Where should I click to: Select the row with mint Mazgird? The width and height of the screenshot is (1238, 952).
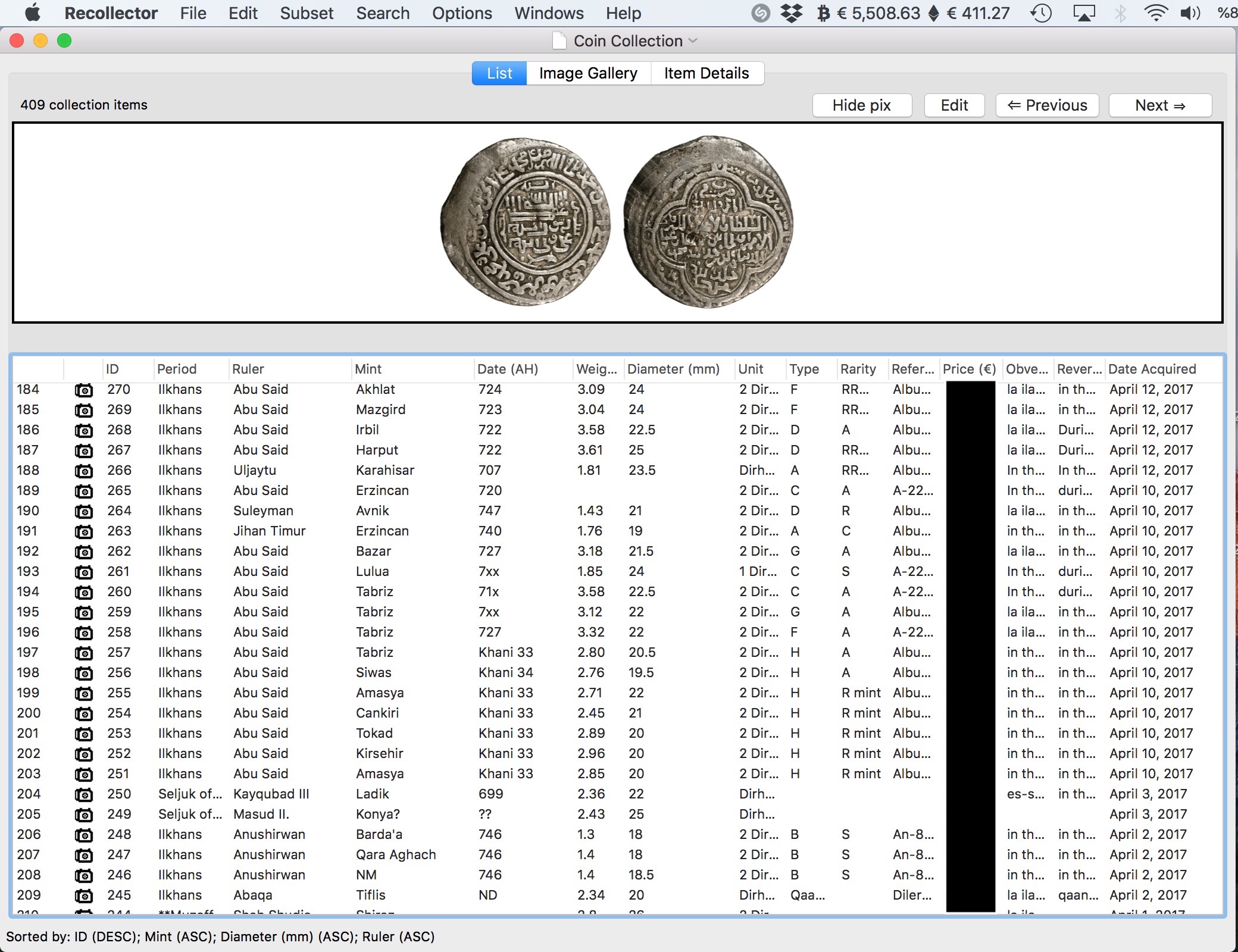click(x=617, y=409)
